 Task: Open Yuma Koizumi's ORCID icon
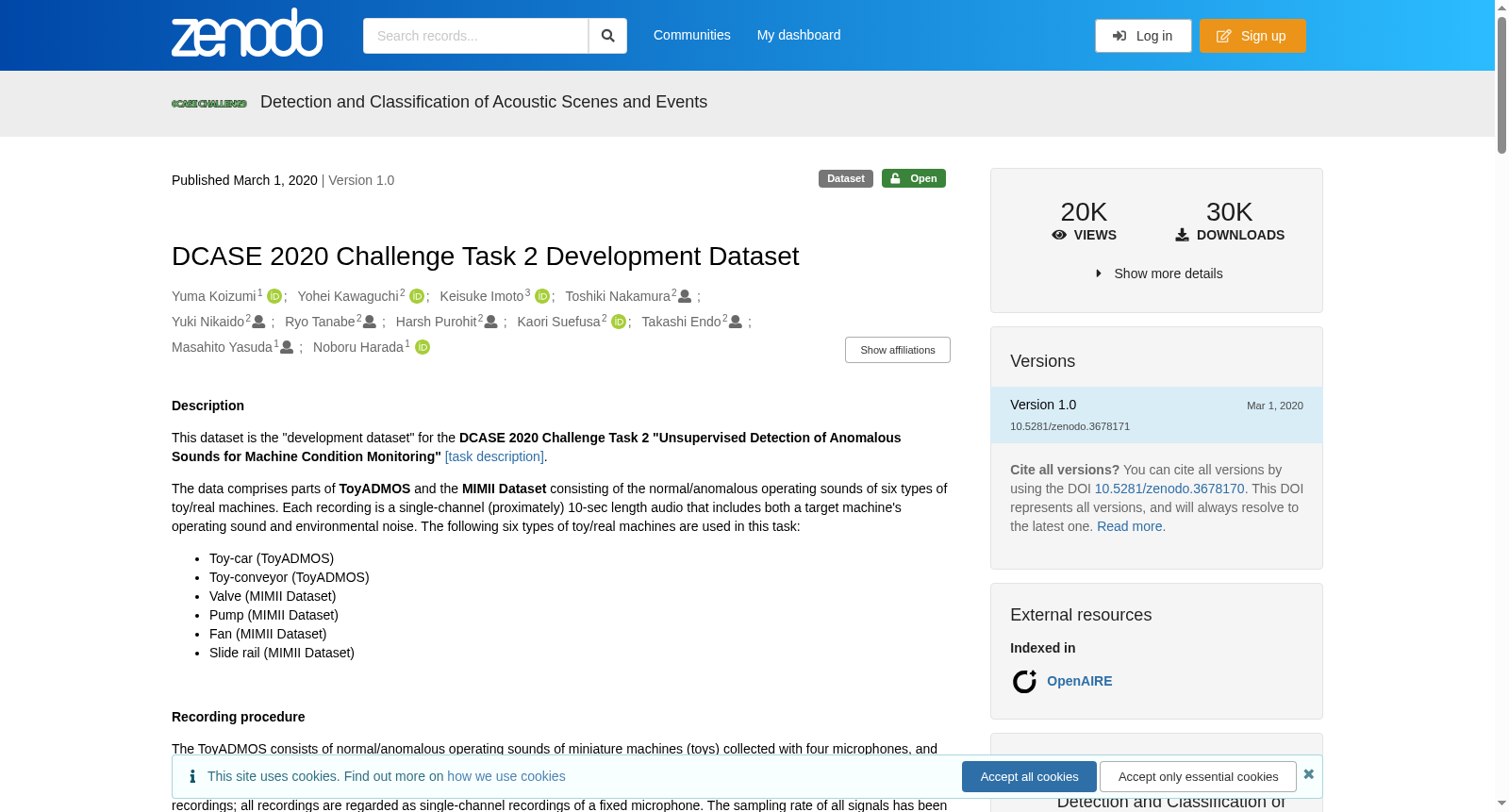point(274,296)
